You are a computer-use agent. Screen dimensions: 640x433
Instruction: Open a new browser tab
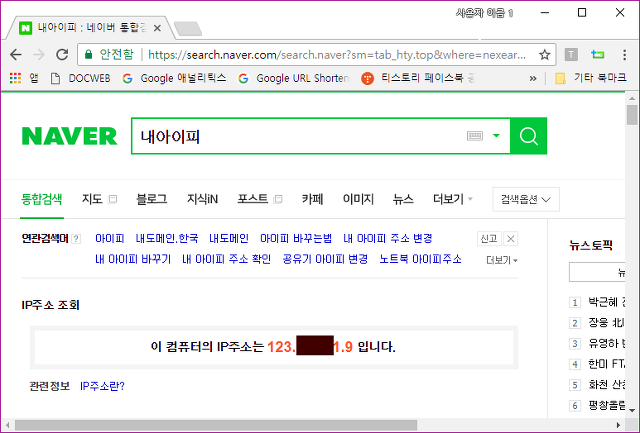pyautogui.click(x=188, y=29)
